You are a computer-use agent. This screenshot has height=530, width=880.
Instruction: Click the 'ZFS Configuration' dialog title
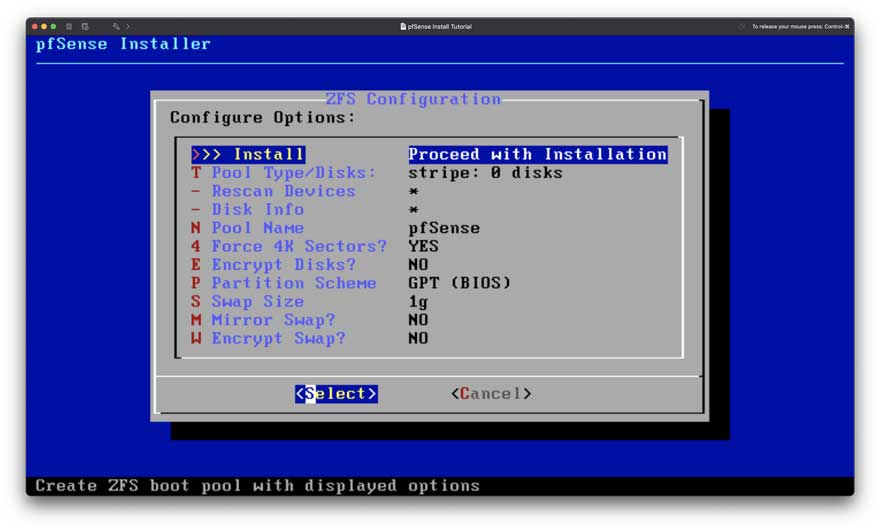(413, 99)
